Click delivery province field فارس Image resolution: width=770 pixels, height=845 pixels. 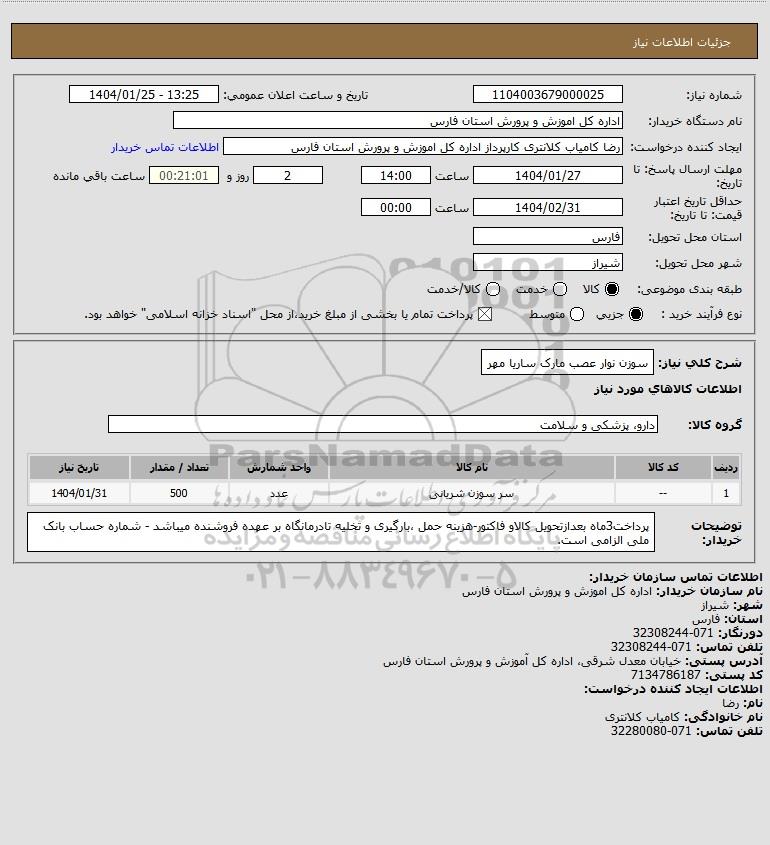pyautogui.click(x=547, y=236)
